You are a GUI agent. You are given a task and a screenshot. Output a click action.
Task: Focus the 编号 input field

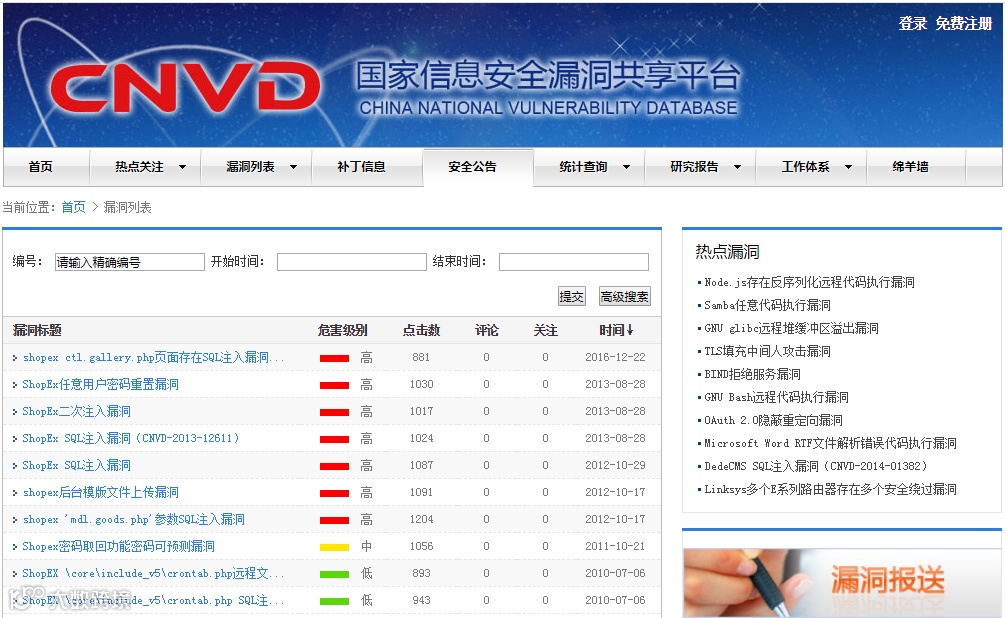click(x=129, y=262)
